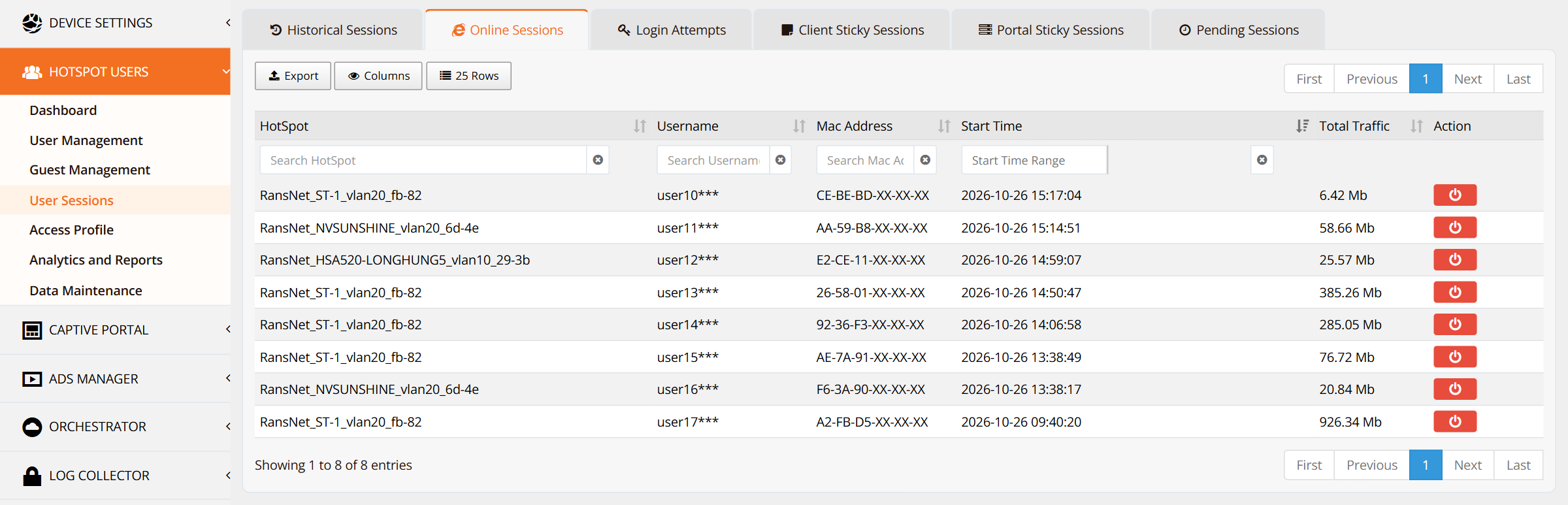
Task: Sort table by Start Time column
Action: click(x=1302, y=126)
